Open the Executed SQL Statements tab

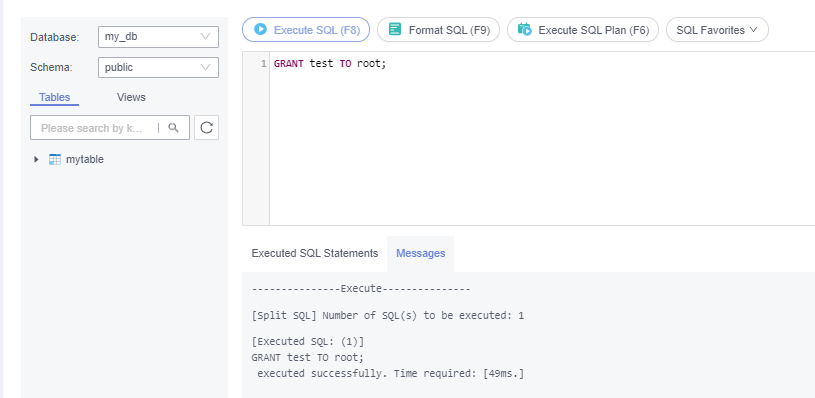[314, 253]
